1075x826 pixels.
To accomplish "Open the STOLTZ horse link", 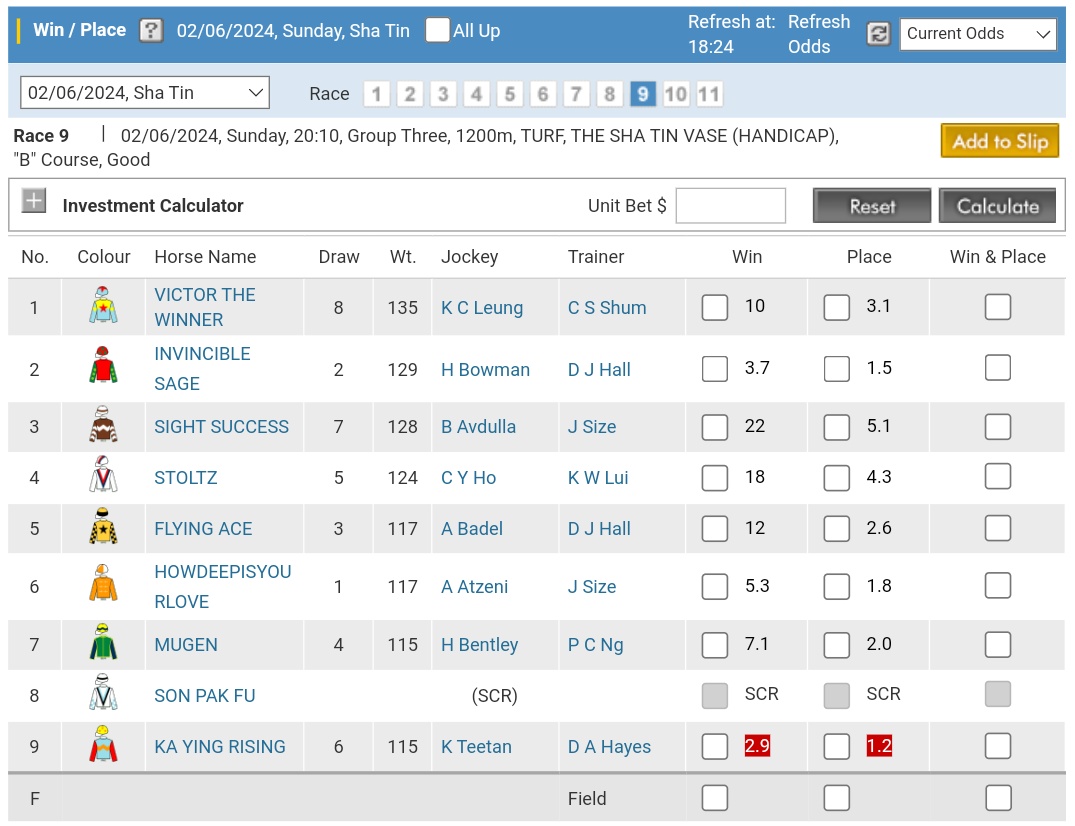I will click(186, 478).
